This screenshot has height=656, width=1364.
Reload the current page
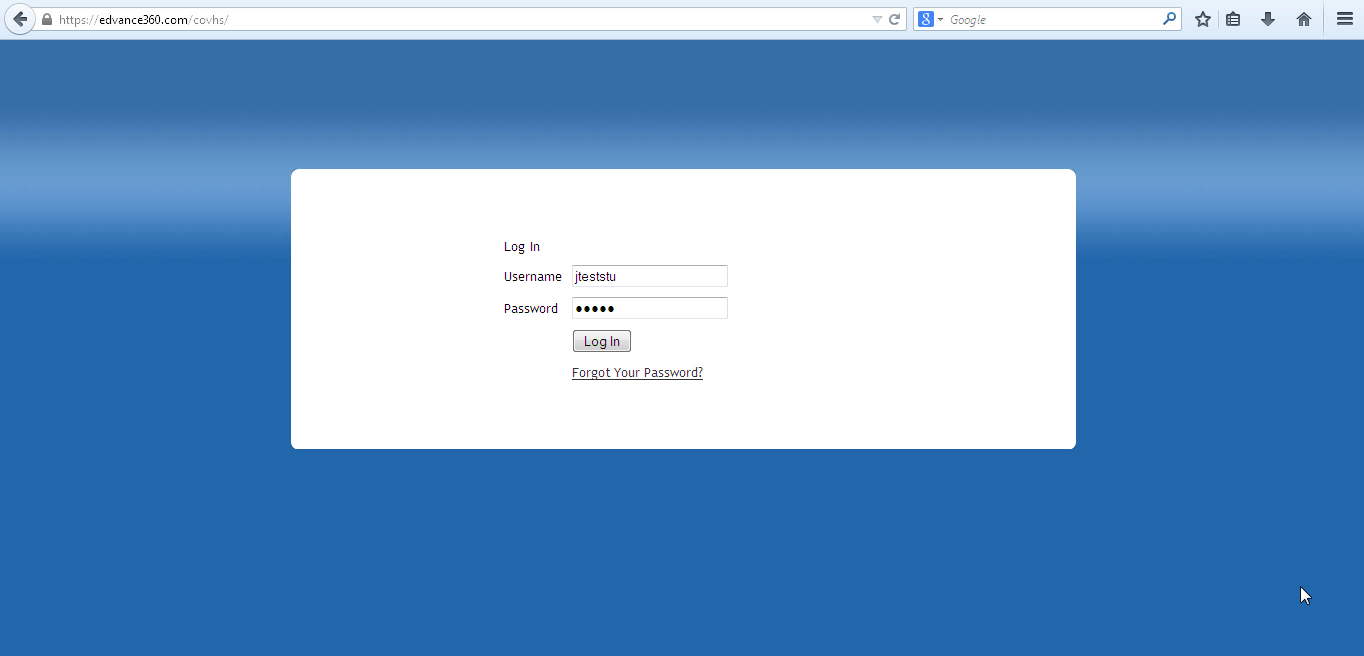[895, 19]
